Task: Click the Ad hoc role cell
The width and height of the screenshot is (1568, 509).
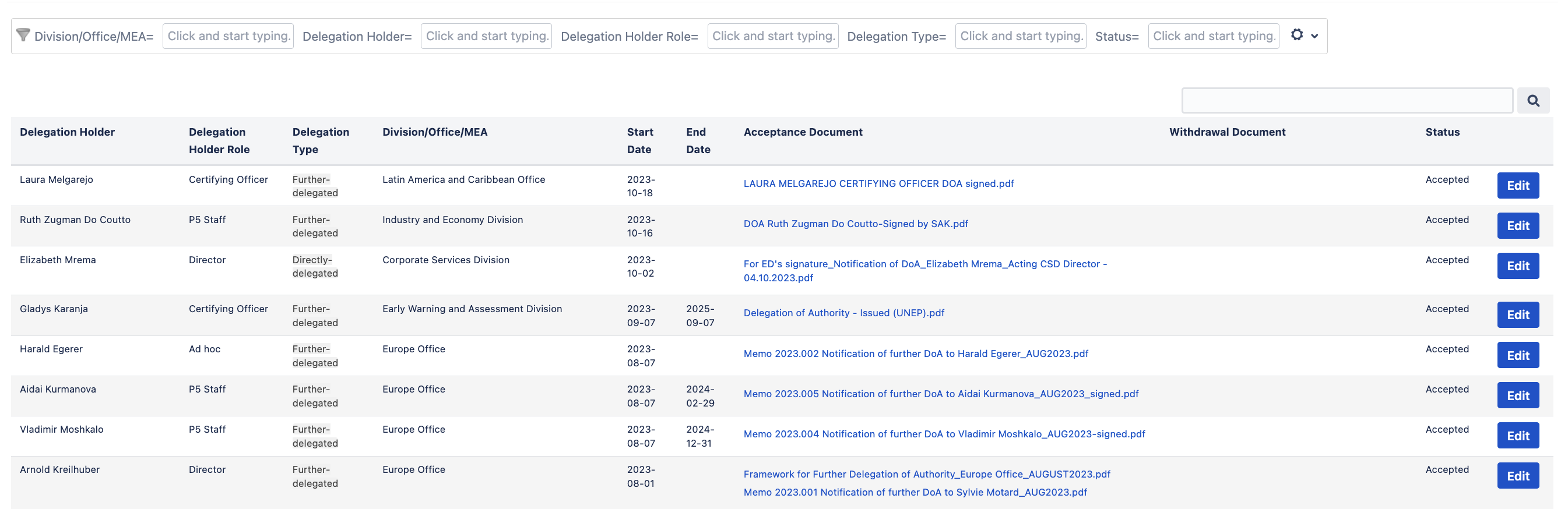Action: [x=205, y=349]
